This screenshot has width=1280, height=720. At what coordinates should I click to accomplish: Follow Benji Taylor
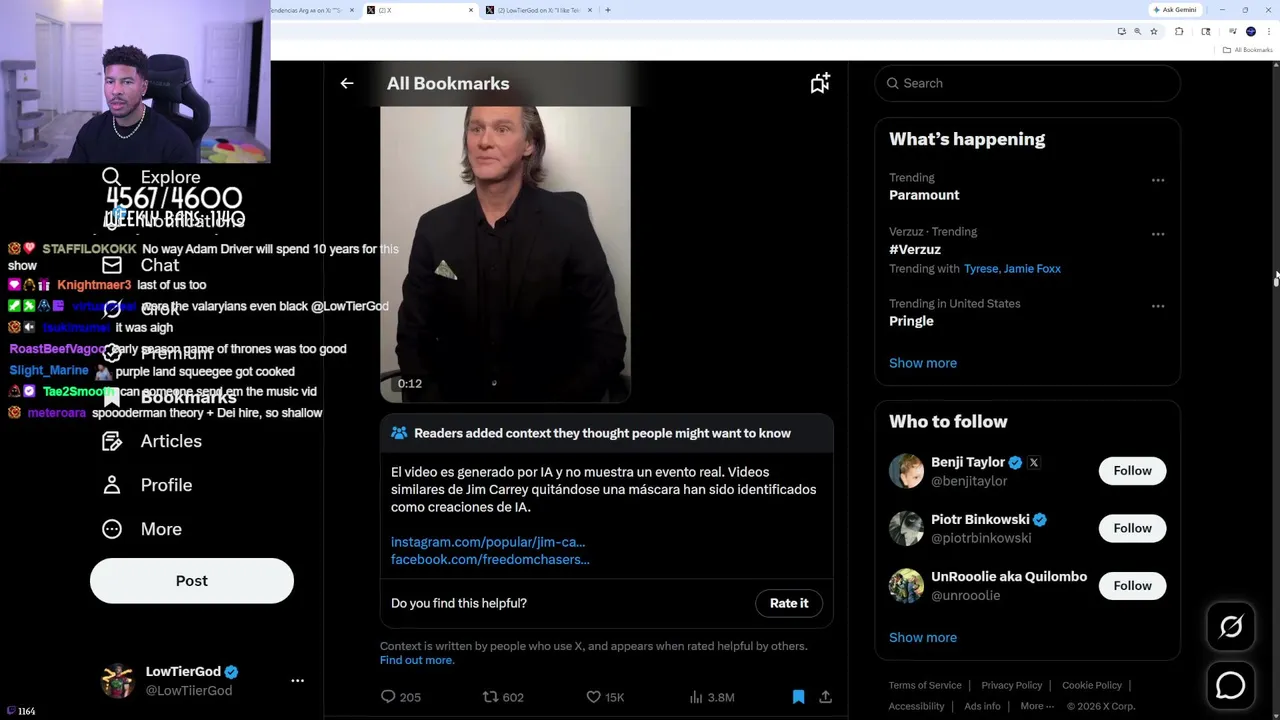1132,471
